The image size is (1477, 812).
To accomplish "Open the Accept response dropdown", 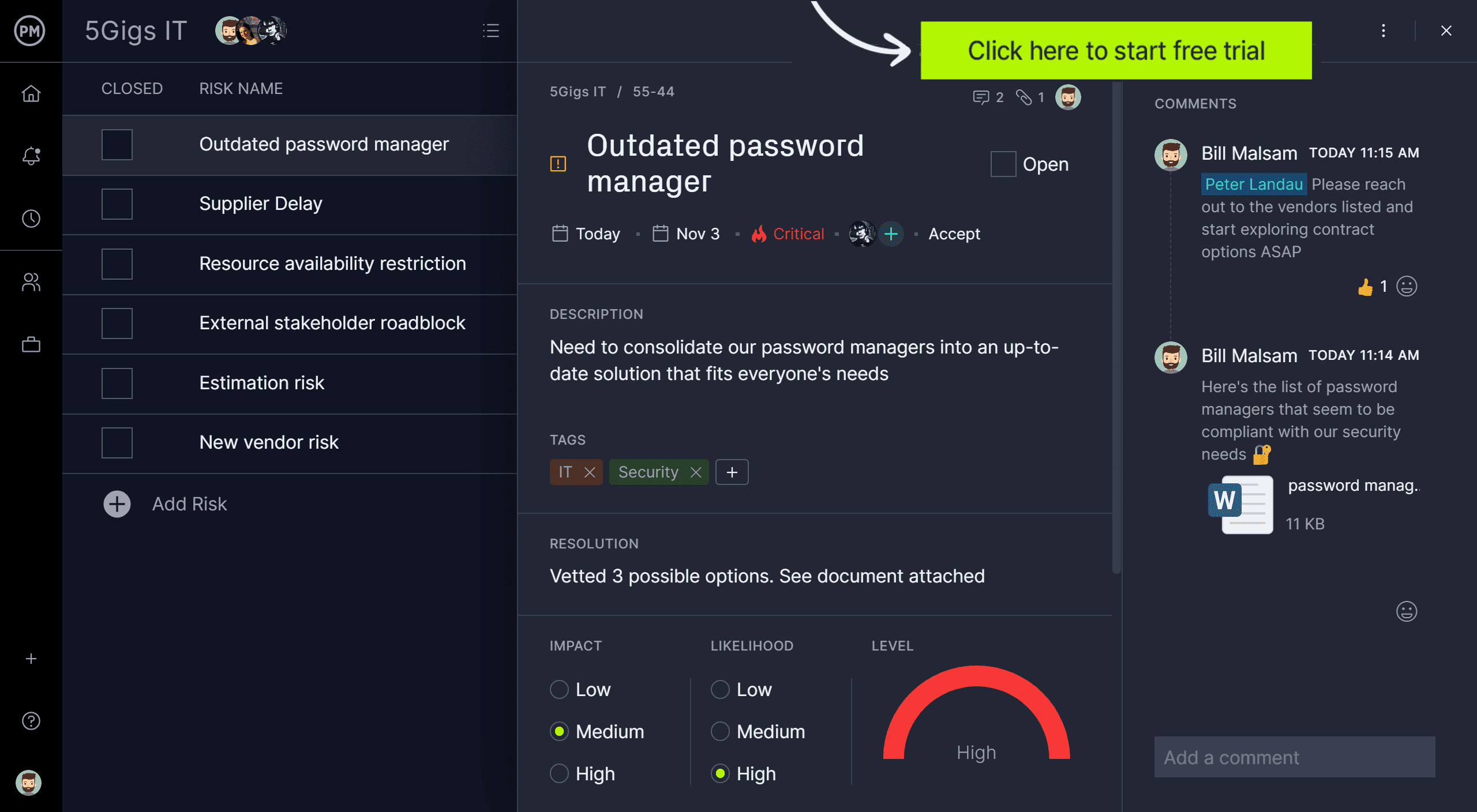I will (x=954, y=234).
